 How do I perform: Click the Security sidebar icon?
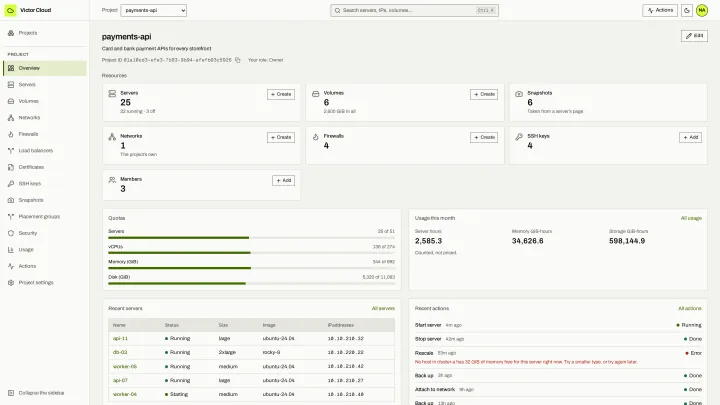click(x=11, y=233)
